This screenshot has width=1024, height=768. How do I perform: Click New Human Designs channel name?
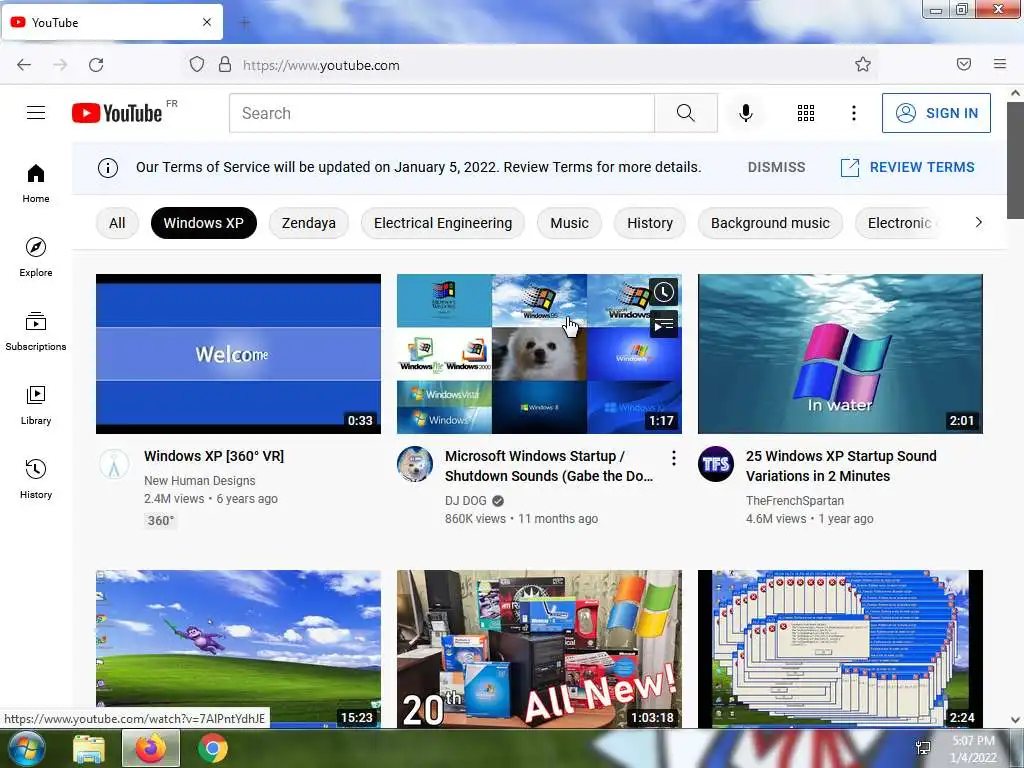(x=200, y=481)
